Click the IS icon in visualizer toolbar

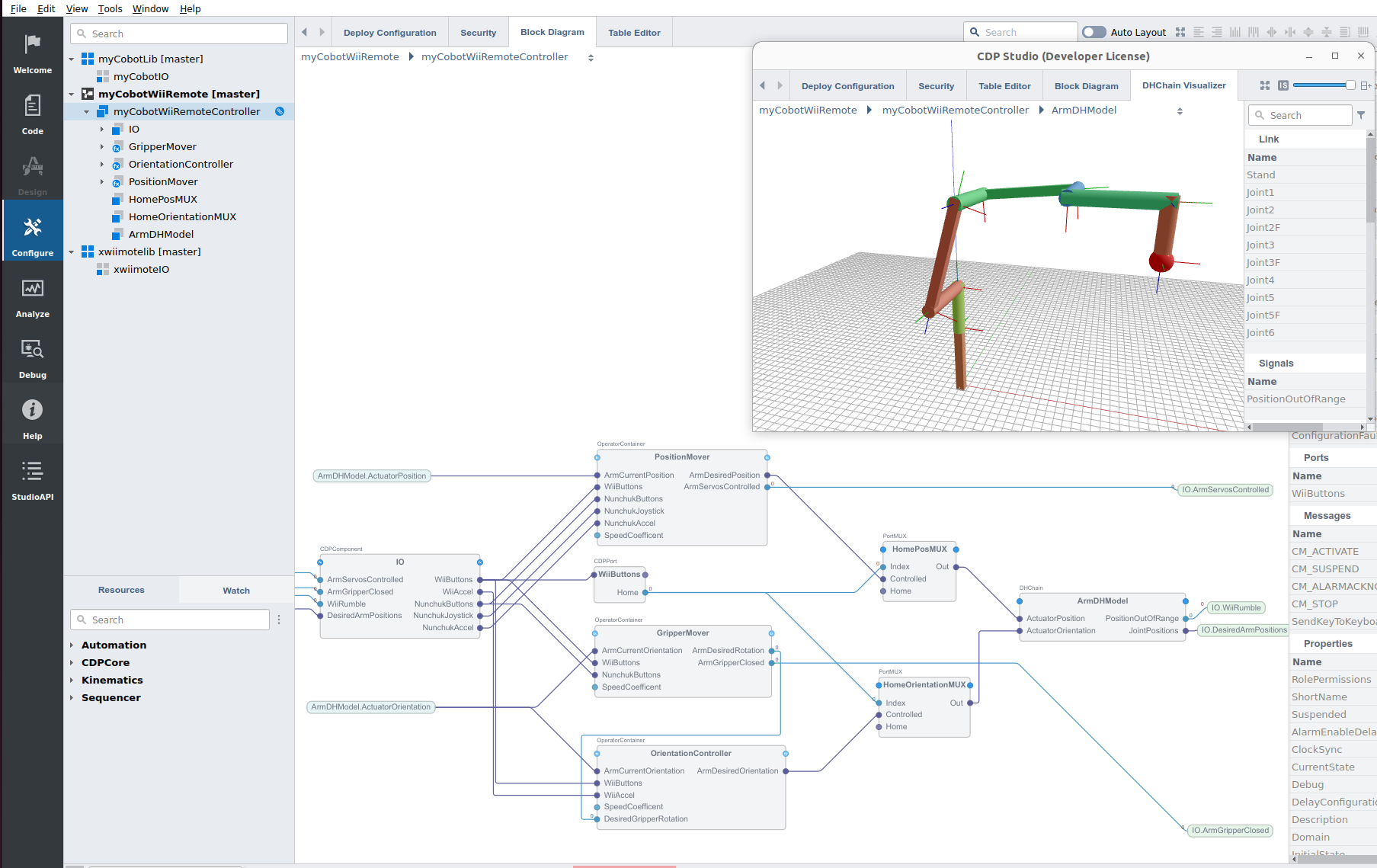1283,85
